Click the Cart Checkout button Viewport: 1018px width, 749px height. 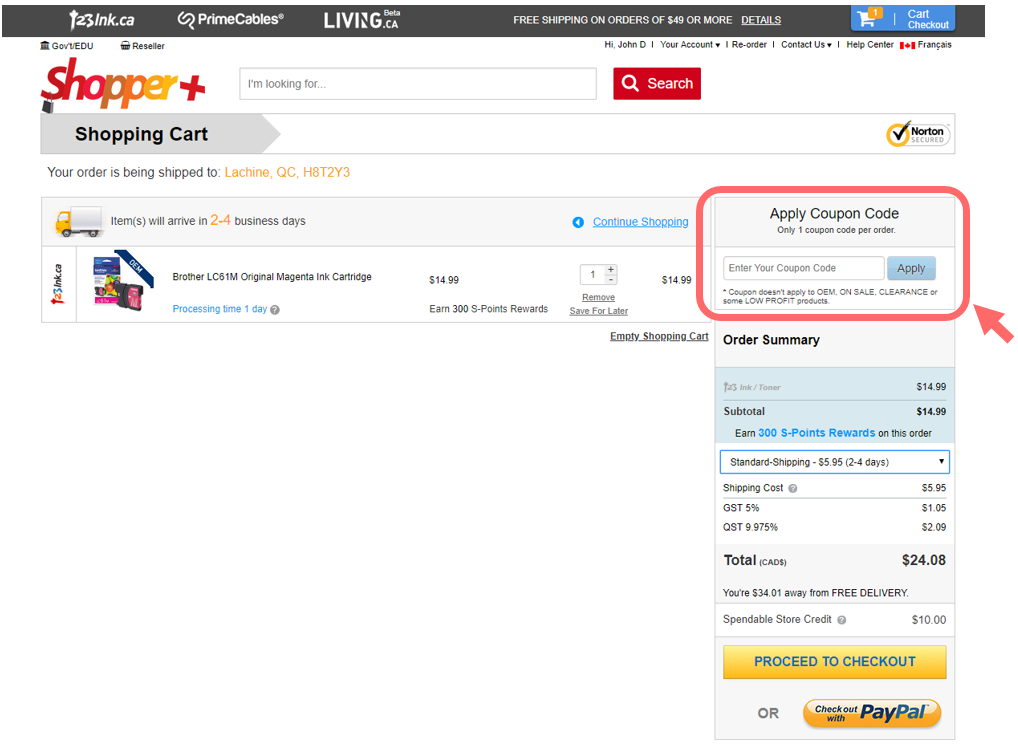(903, 19)
